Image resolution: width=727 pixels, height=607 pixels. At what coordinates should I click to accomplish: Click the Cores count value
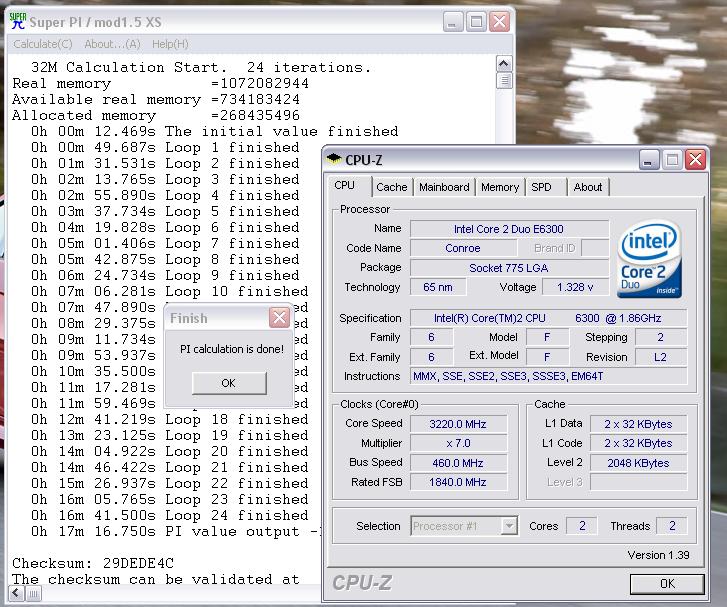582,526
